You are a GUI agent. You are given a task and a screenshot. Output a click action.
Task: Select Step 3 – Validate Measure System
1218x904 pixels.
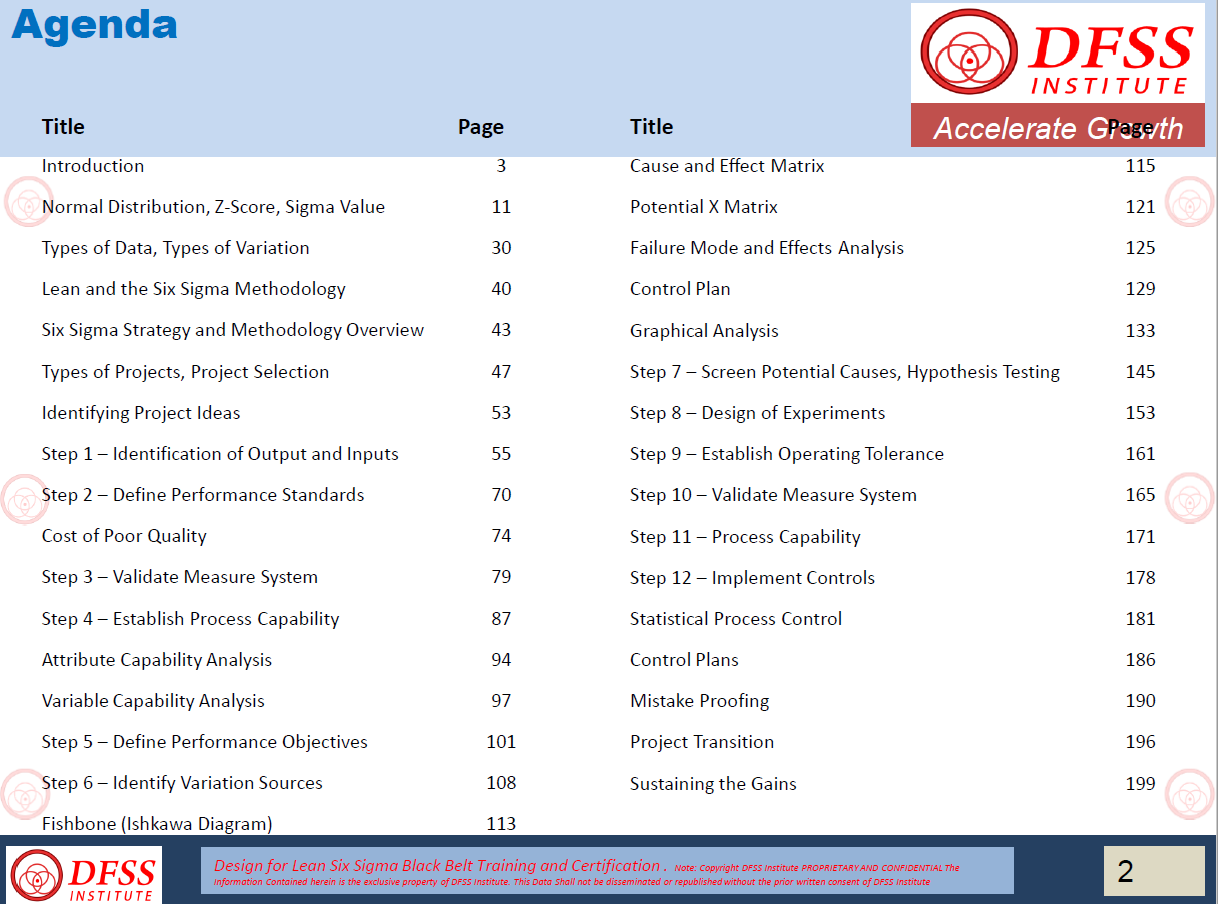click(x=180, y=577)
